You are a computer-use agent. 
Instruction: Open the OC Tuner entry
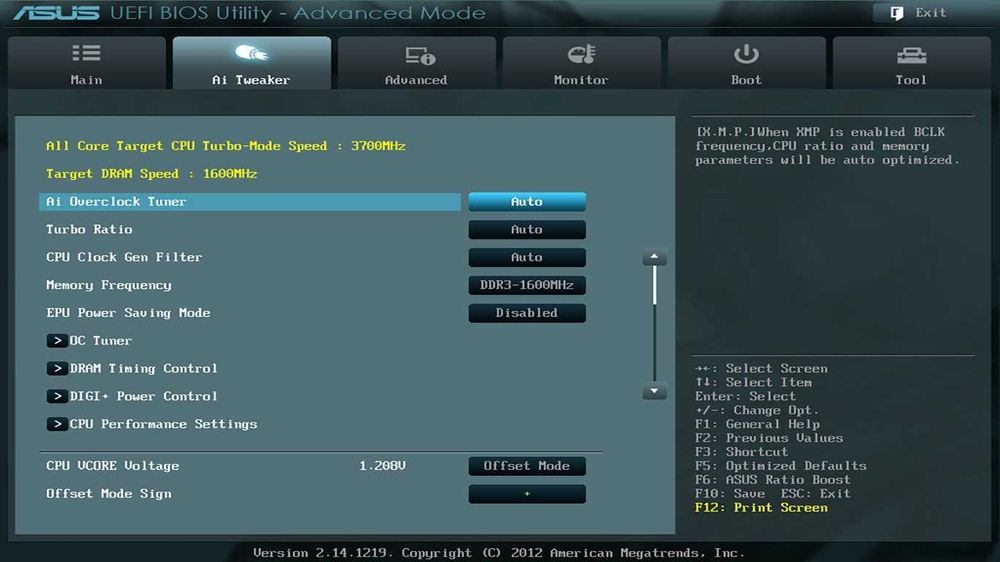[101, 341]
